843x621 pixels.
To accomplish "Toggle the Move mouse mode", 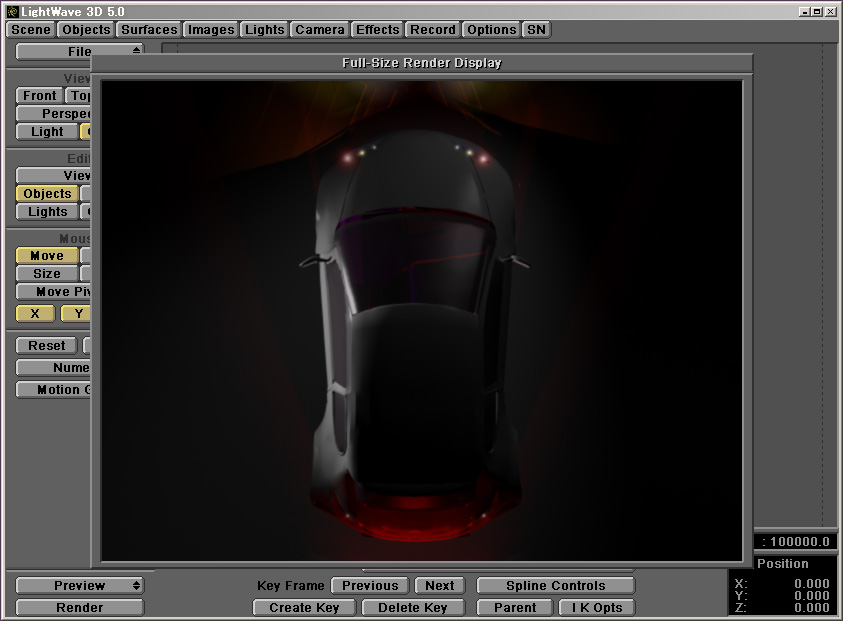I will tap(47, 256).
